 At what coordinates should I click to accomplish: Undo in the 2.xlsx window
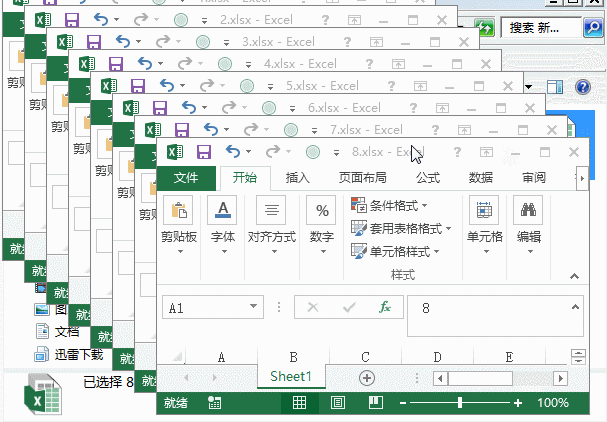(x=101, y=19)
